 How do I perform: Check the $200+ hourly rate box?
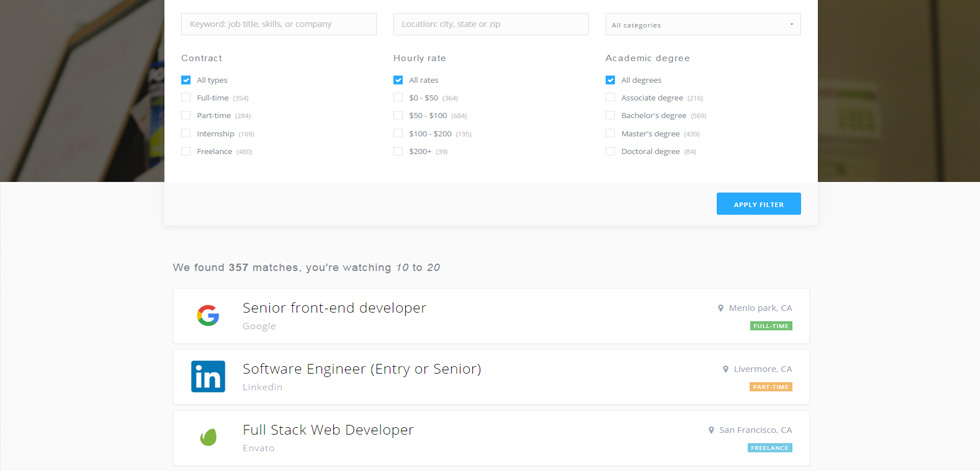pos(398,151)
